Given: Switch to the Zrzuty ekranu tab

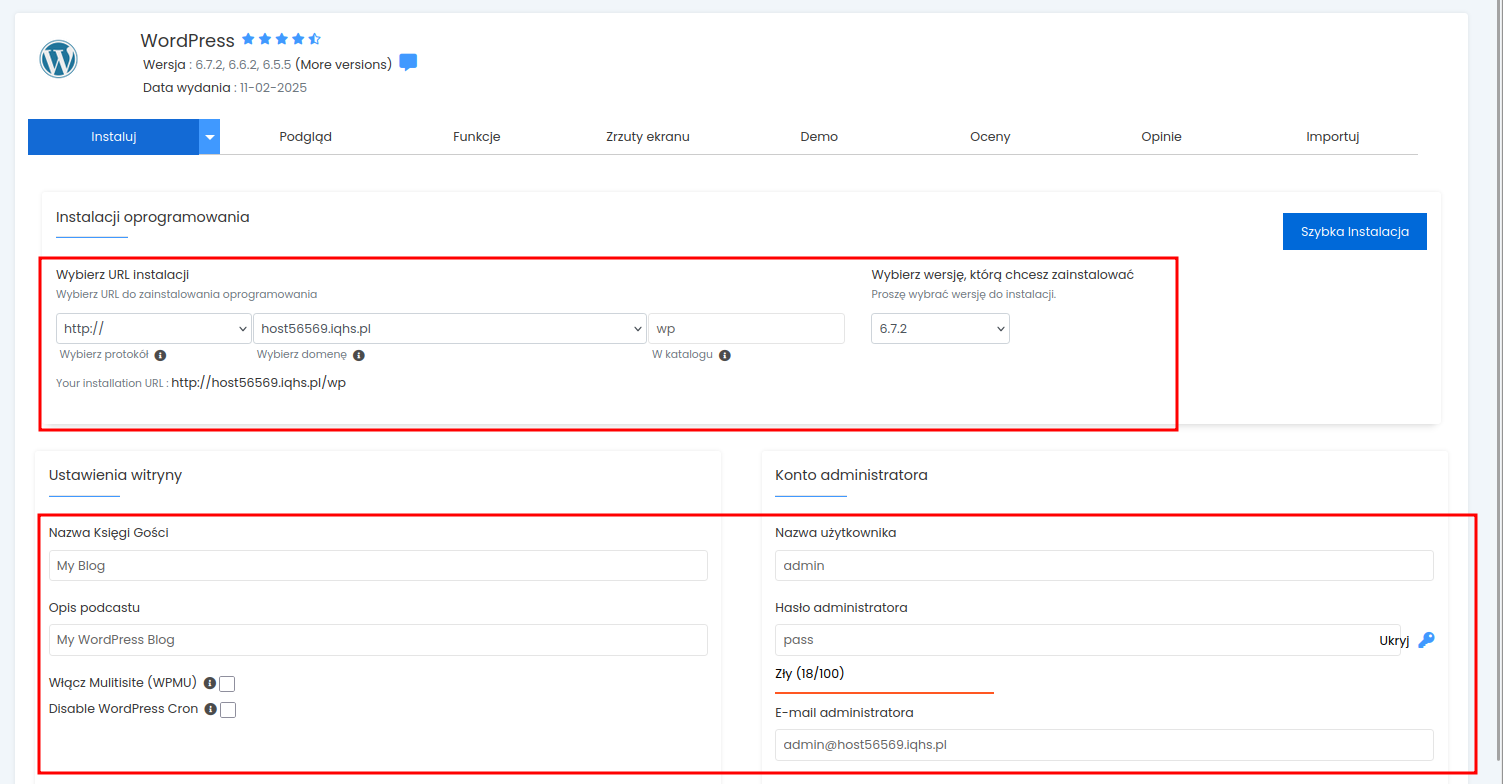Looking at the screenshot, I should 646,136.
